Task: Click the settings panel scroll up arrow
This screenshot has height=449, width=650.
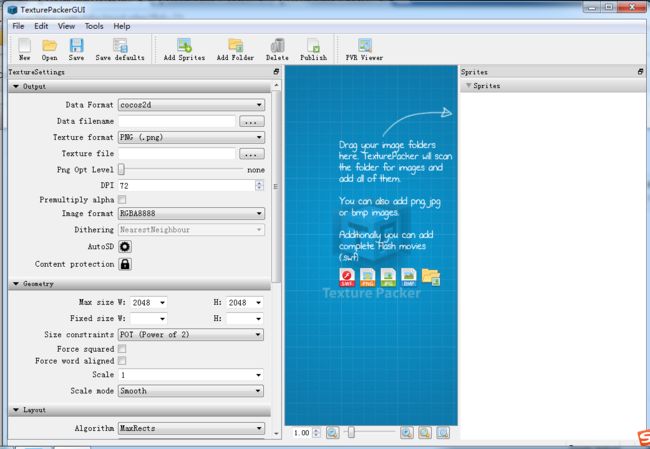Action: coord(276,85)
